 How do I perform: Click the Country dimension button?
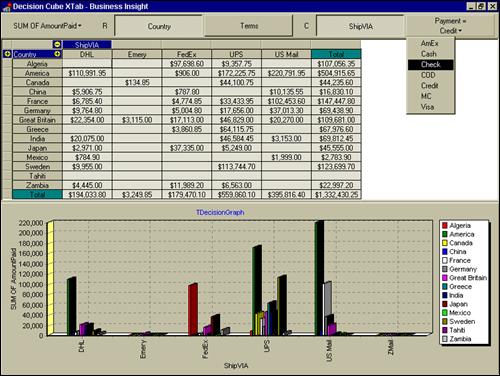coord(159,26)
